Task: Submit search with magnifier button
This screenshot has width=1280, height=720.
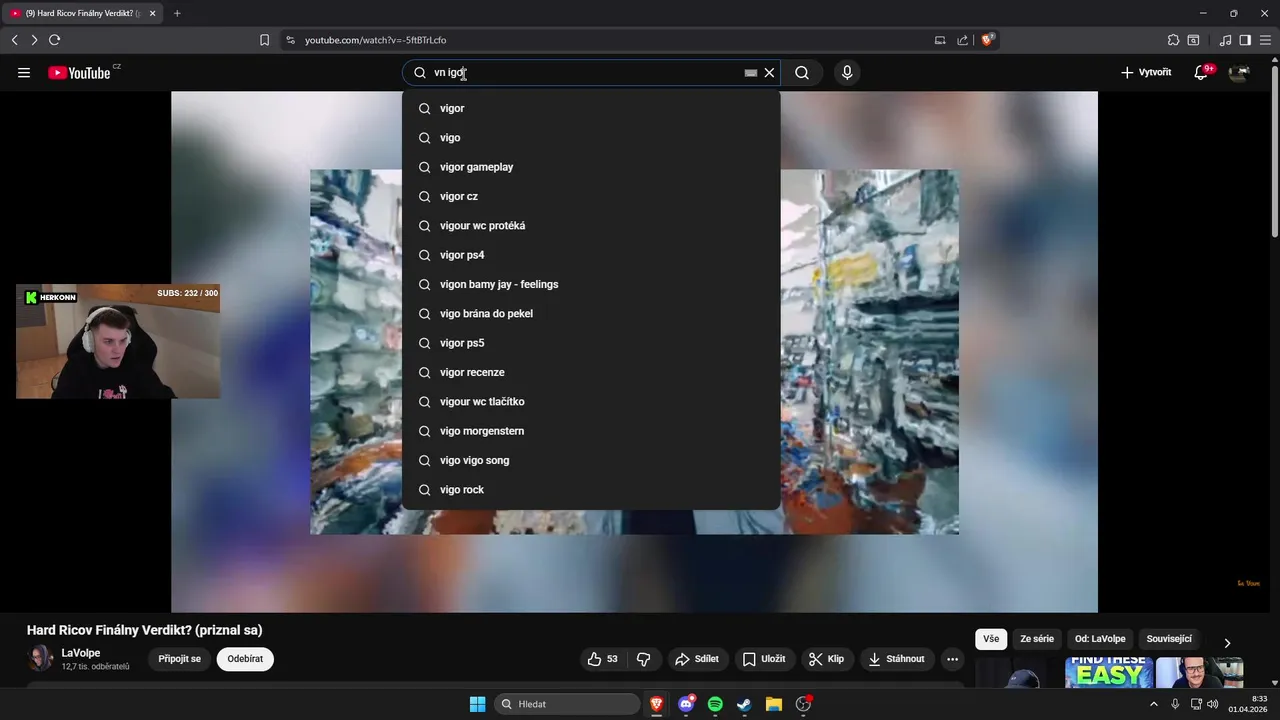Action: coord(802,73)
